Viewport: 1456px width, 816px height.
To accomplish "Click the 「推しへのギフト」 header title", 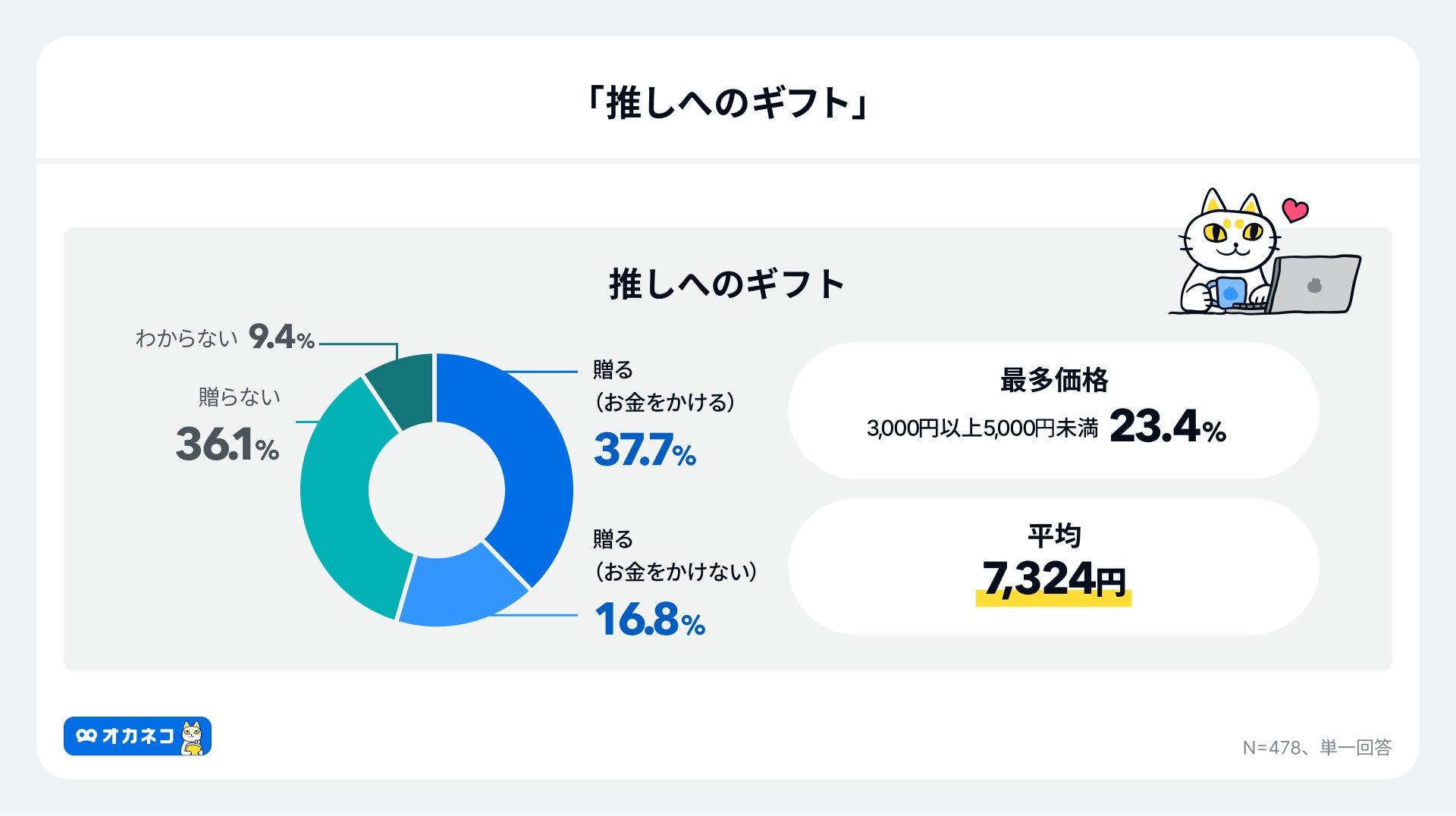I will 728,102.
